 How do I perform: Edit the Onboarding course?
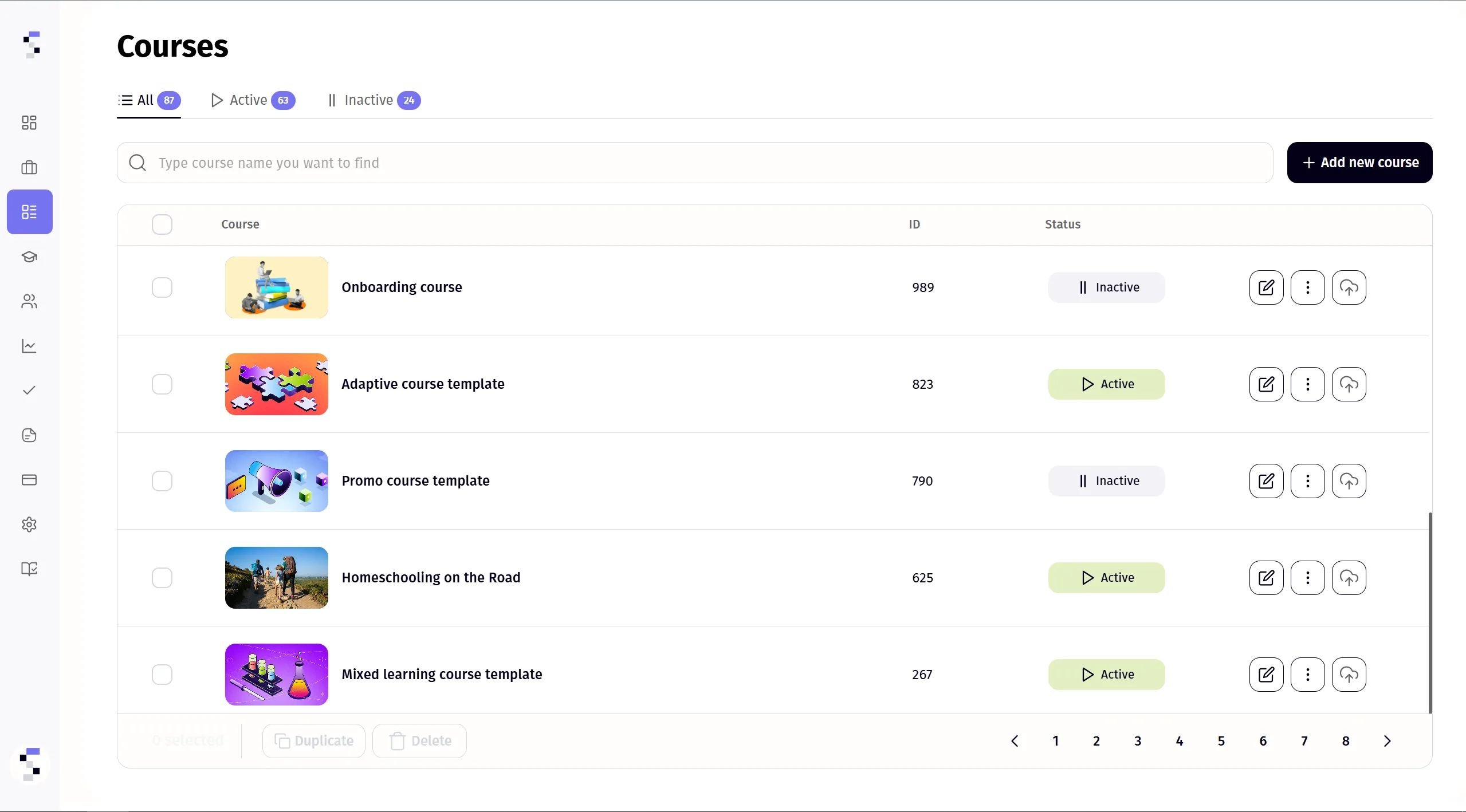pos(1266,287)
